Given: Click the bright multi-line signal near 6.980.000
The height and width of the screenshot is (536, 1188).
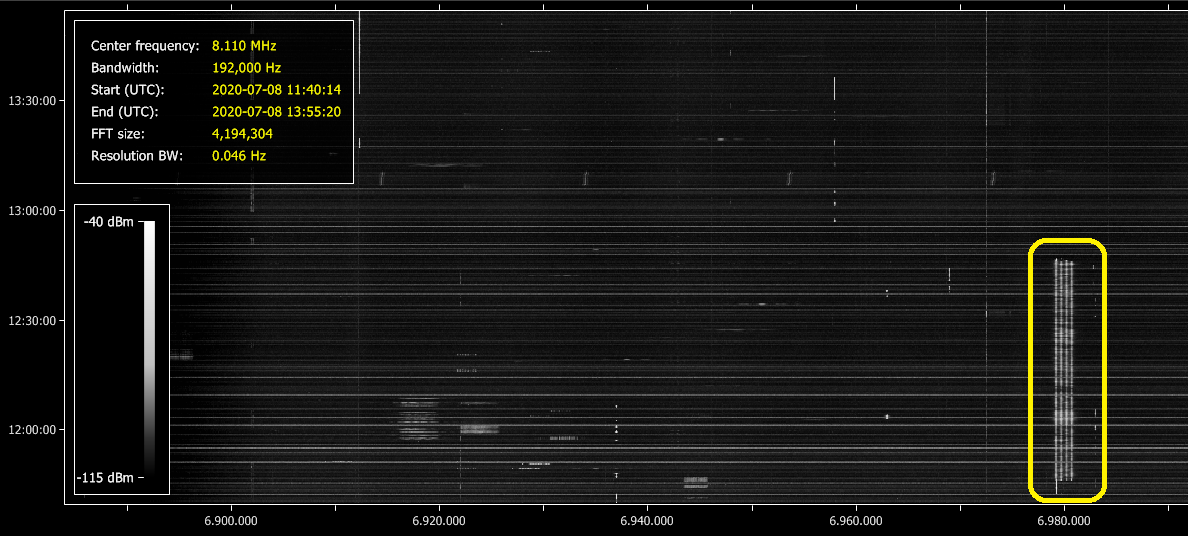Looking at the screenshot, I should click(x=1064, y=371).
